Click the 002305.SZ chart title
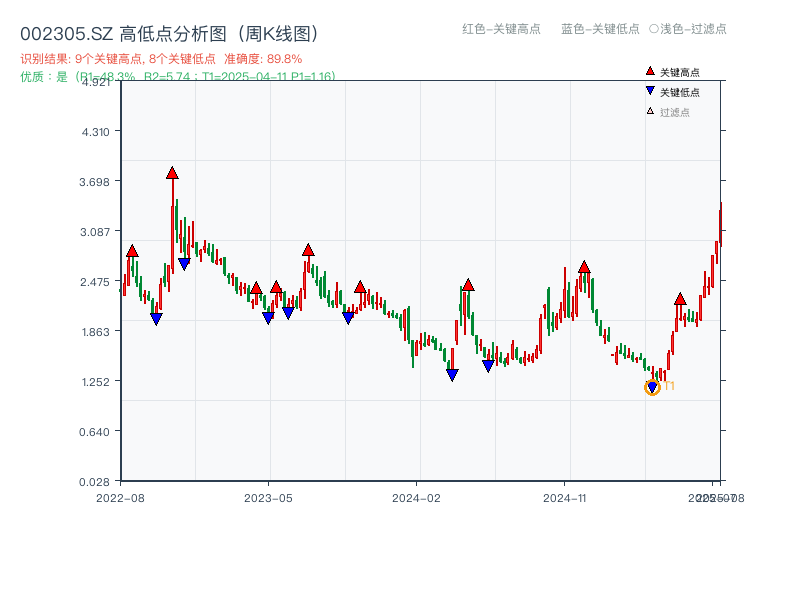This screenshot has height=600, width=800. [x=169, y=34]
